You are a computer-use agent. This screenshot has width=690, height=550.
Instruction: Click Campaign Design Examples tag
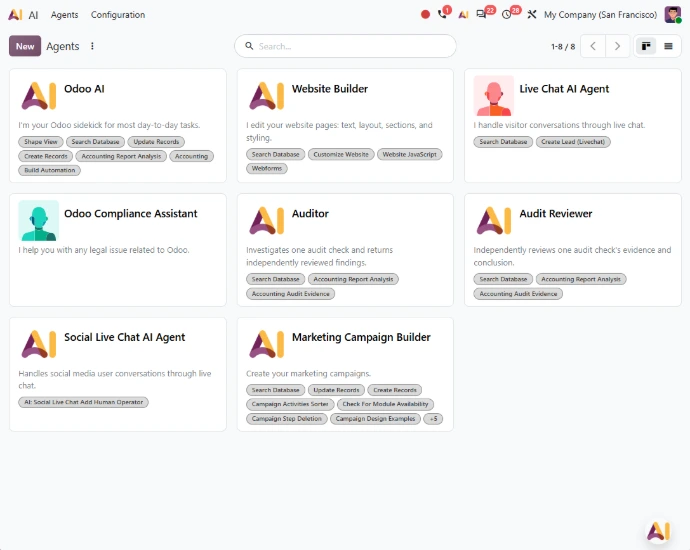tap(375, 419)
